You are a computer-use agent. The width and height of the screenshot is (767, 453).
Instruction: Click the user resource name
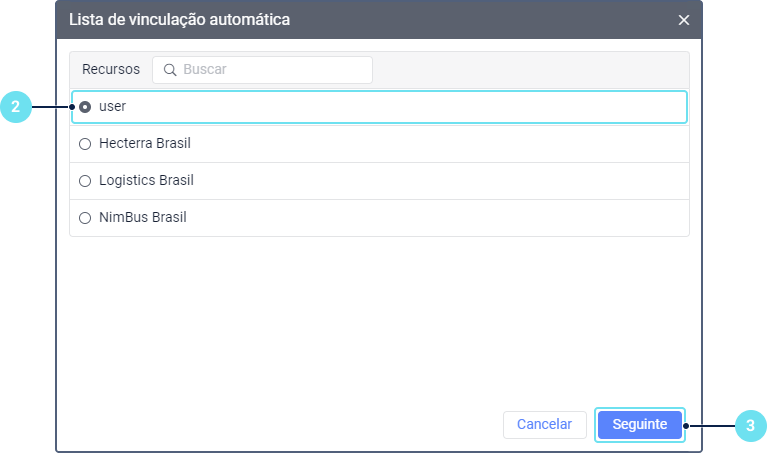(x=112, y=106)
